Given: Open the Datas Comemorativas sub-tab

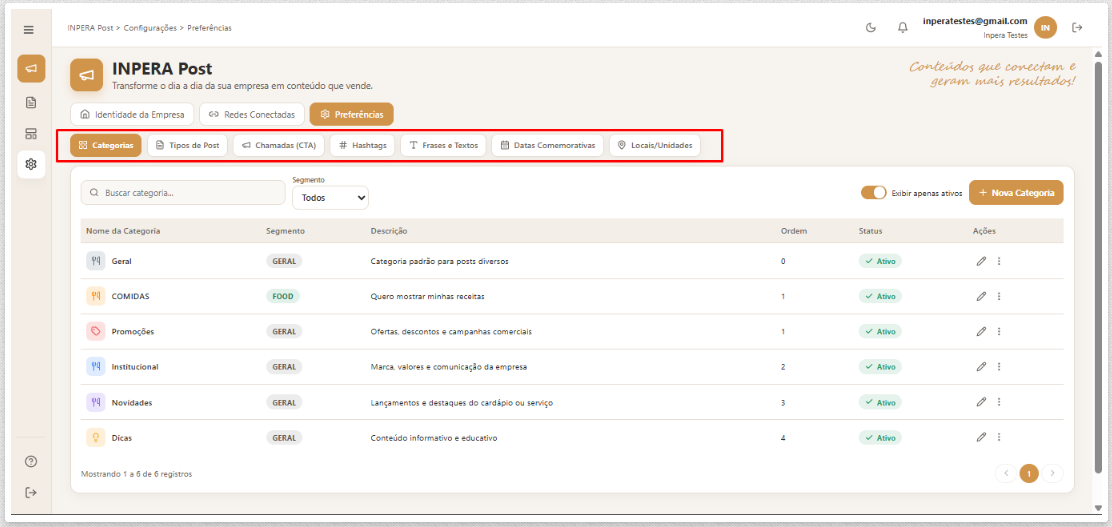Looking at the screenshot, I should point(547,145).
